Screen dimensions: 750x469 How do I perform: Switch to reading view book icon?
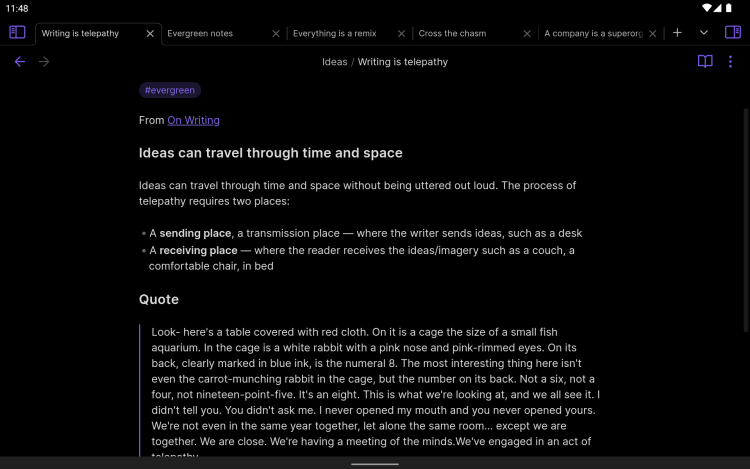pos(705,62)
